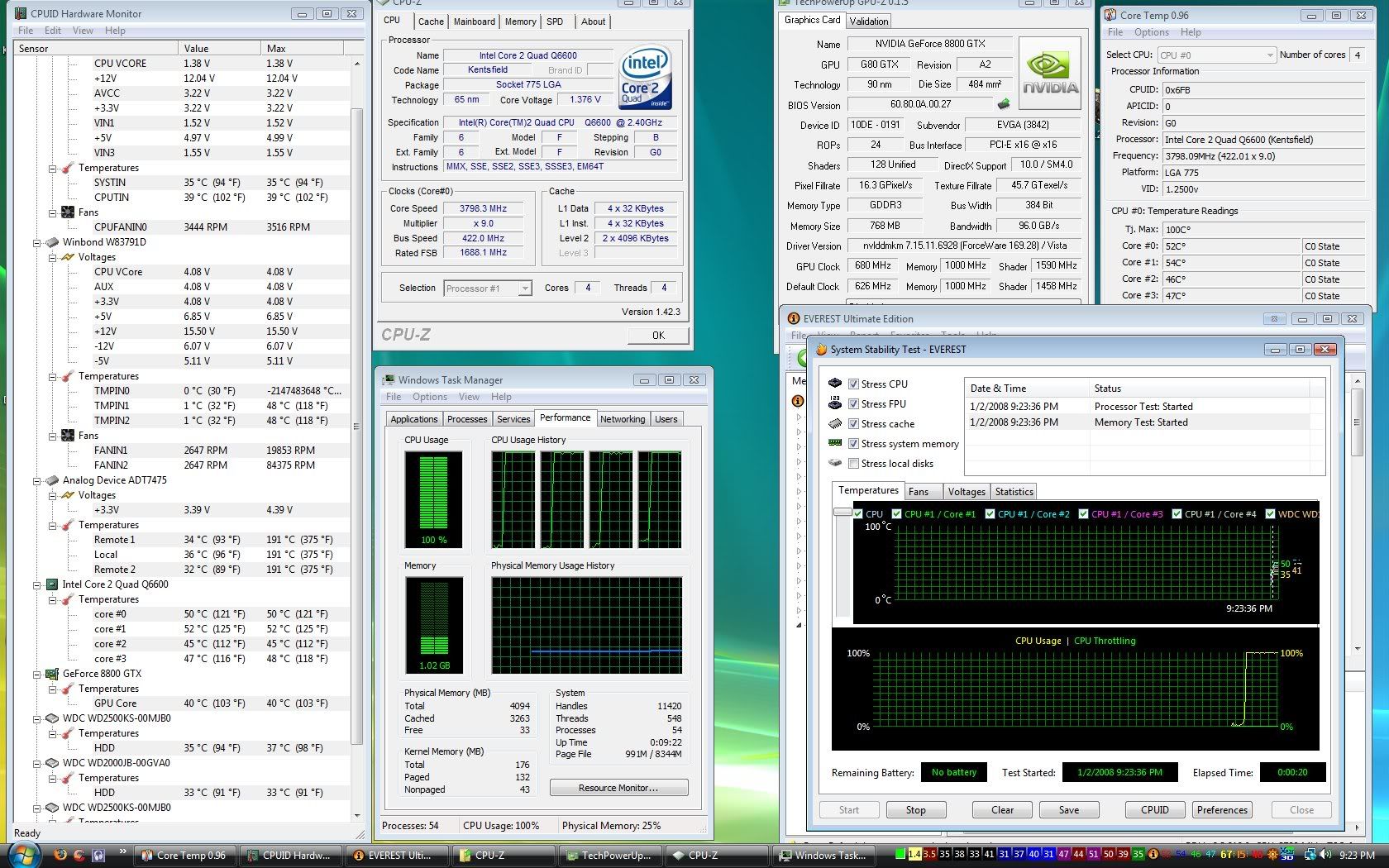Click the GeForce 8800 GTX card icon
This screenshot has height=868, width=1389.
(52, 674)
